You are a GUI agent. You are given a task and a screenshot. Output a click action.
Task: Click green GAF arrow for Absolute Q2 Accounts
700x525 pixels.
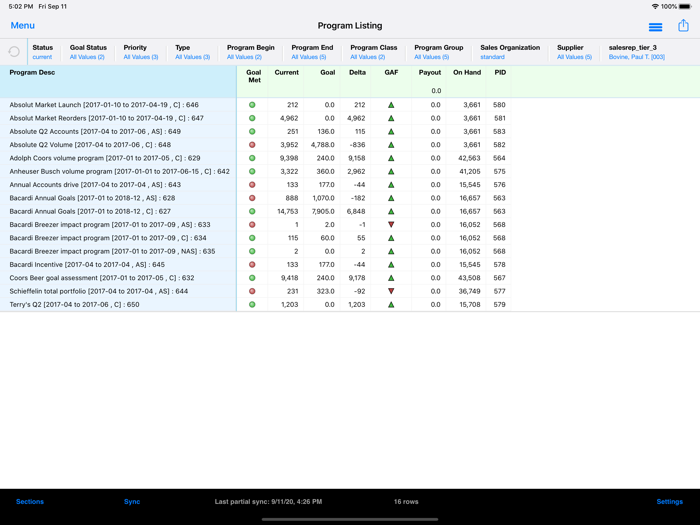tap(391, 132)
